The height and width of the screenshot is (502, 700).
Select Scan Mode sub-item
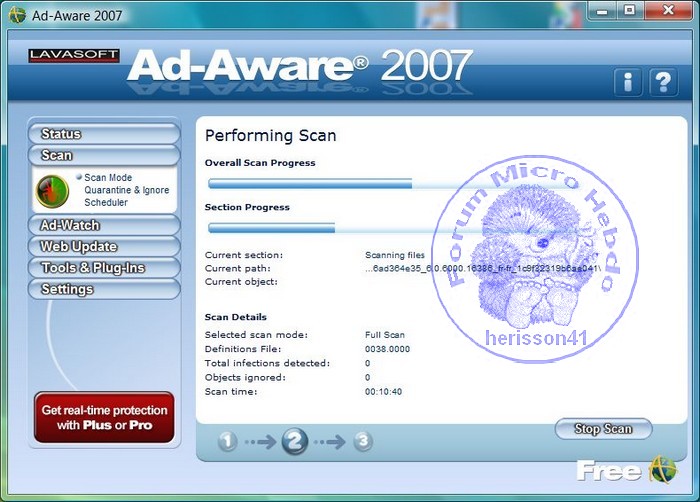pyautogui.click(x=108, y=177)
